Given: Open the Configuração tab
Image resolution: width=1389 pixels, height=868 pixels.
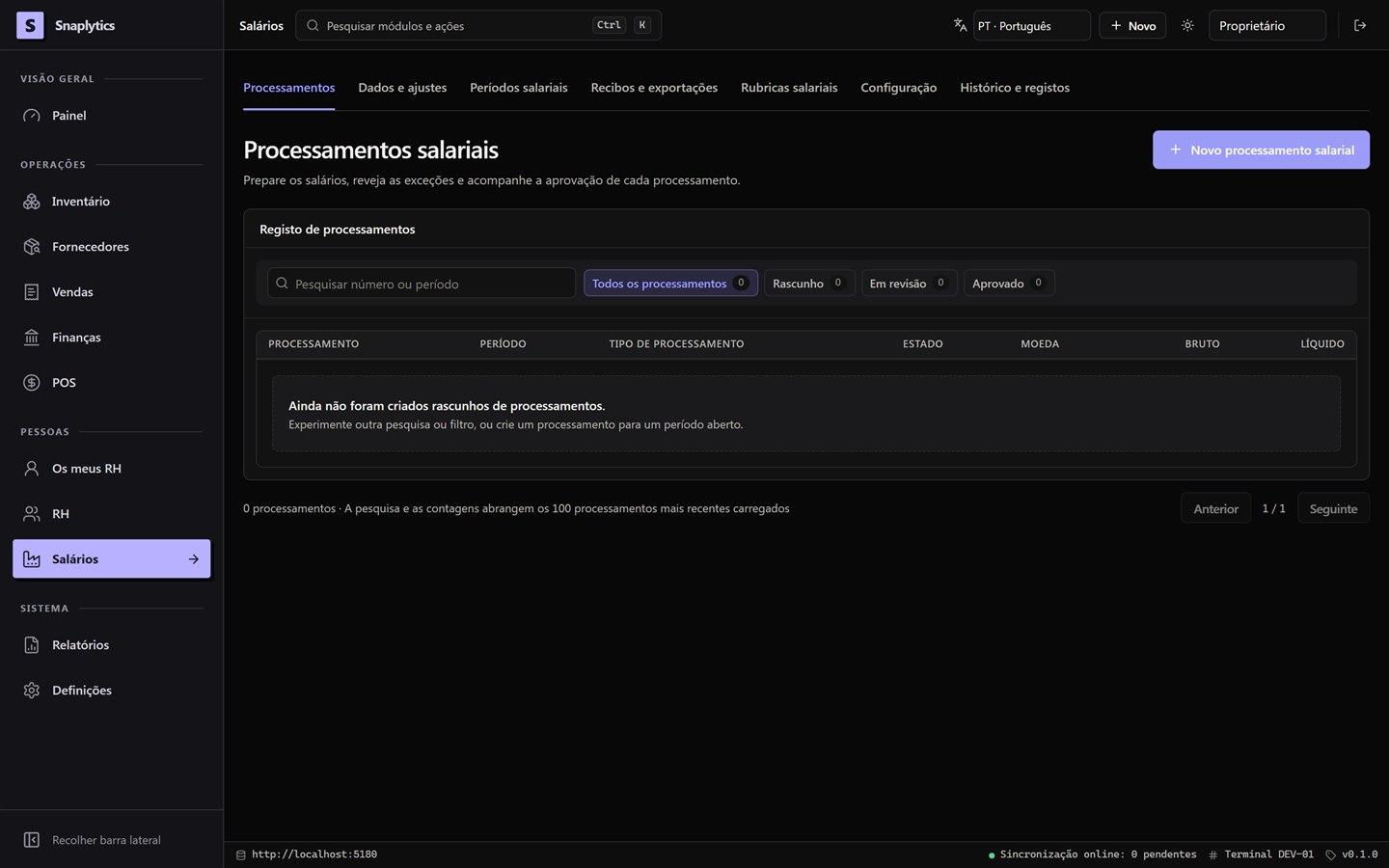Looking at the screenshot, I should pyautogui.click(x=899, y=88).
